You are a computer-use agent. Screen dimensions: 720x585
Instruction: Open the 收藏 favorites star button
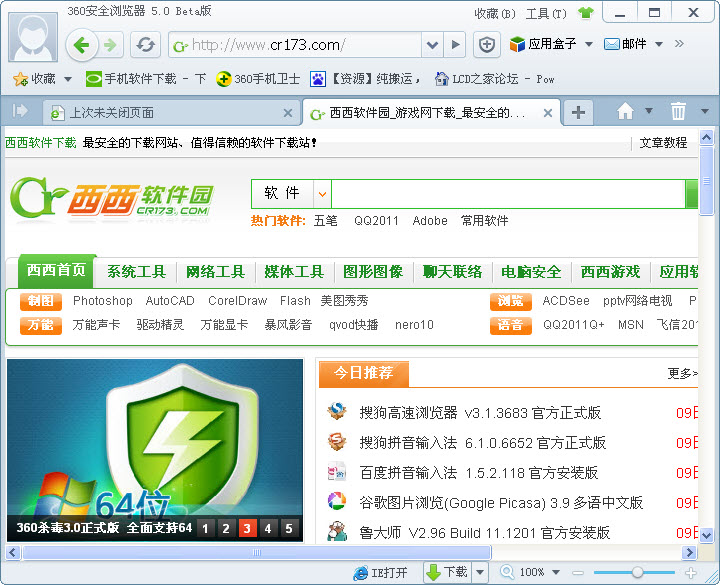coord(34,79)
